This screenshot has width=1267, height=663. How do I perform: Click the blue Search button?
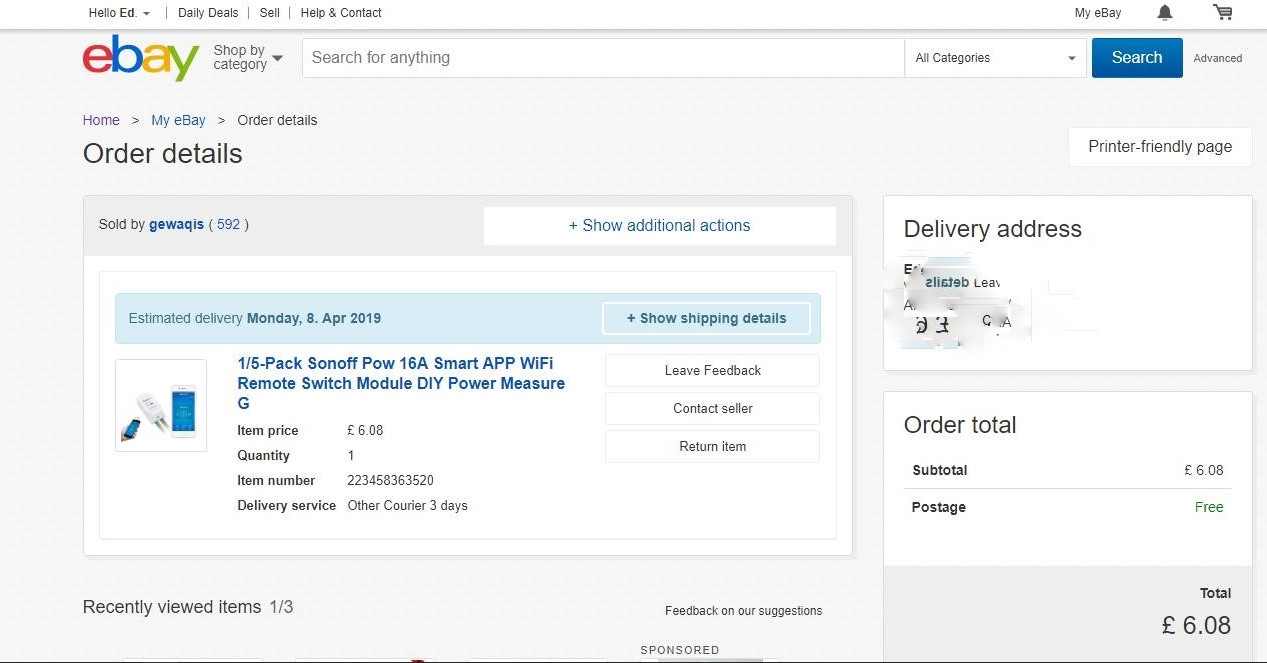pos(1137,58)
